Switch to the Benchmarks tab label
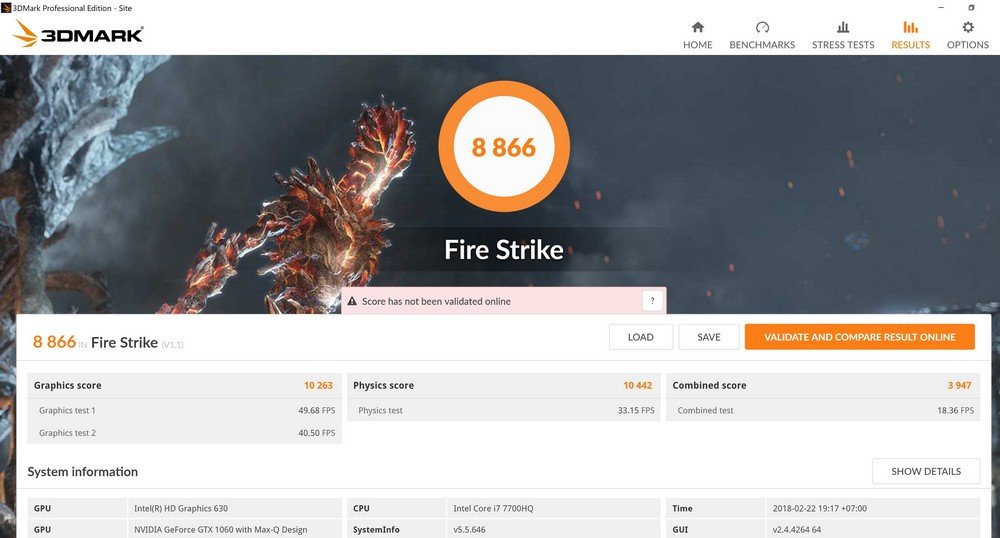1000x538 pixels. tap(762, 45)
